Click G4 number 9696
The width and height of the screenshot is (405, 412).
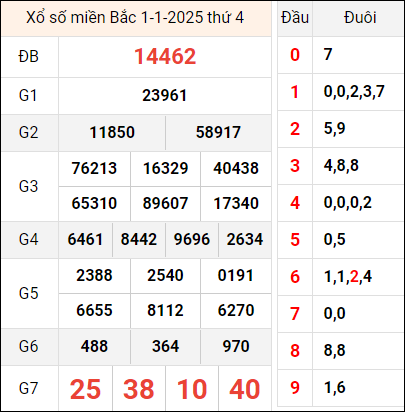click(192, 240)
